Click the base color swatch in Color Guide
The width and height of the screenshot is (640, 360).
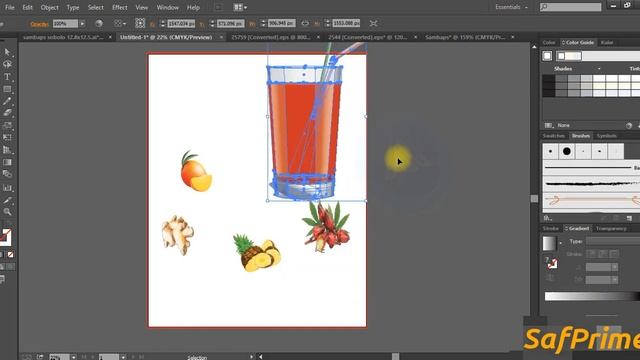point(547,56)
